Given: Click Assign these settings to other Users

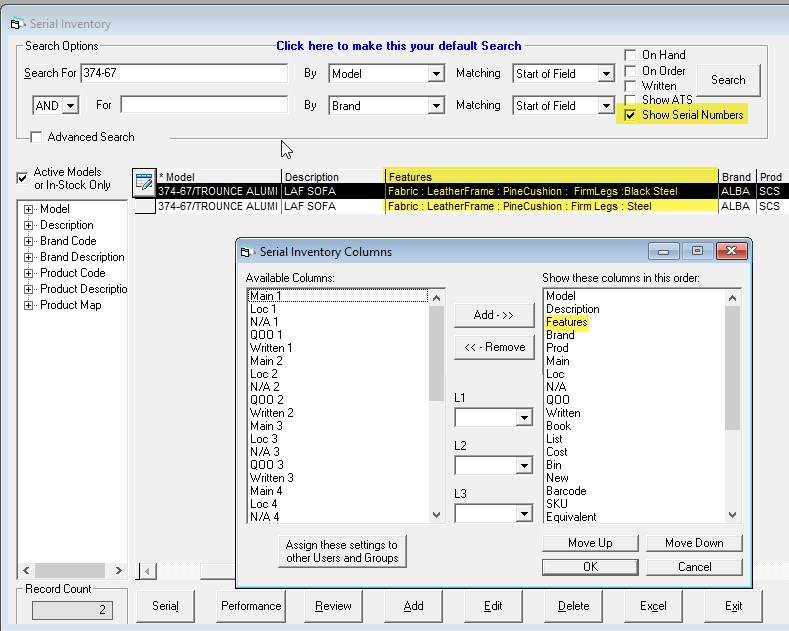Looking at the screenshot, I should [342, 551].
